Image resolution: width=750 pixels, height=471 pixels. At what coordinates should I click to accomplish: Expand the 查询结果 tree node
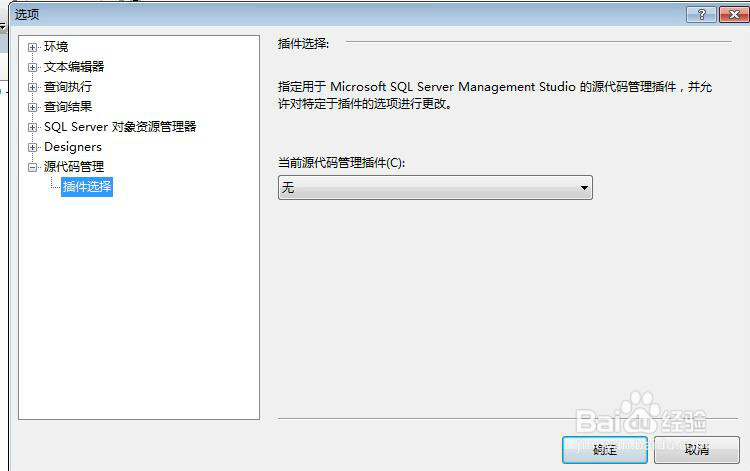[33, 107]
